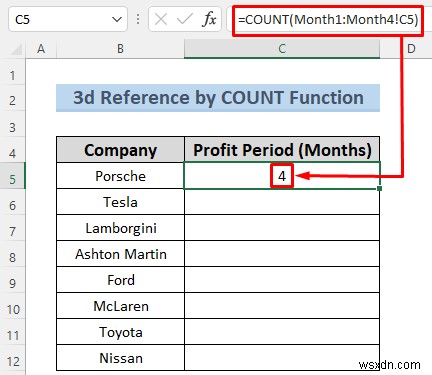
Task: Select column D header
Action: [411, 49]
